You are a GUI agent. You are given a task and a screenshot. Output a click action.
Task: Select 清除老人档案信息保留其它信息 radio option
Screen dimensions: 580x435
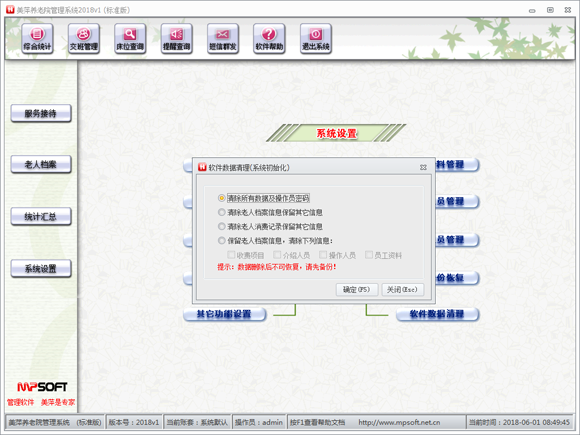tap(222, 212)
